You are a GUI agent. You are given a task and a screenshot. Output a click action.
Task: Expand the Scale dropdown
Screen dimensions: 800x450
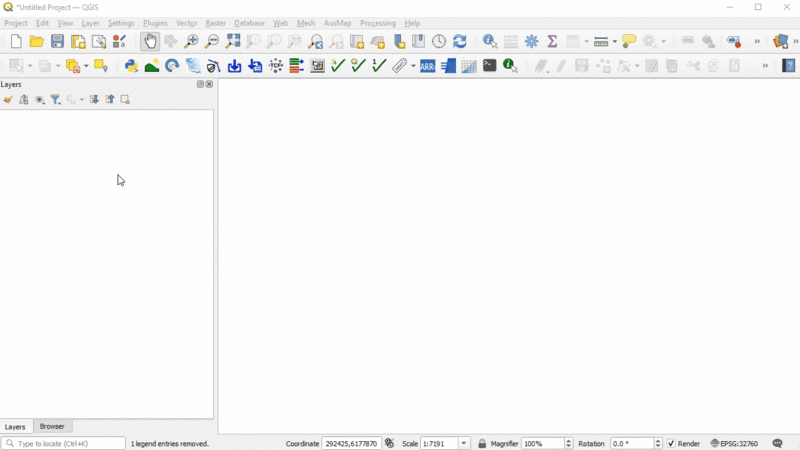click(x=464, y=443)
